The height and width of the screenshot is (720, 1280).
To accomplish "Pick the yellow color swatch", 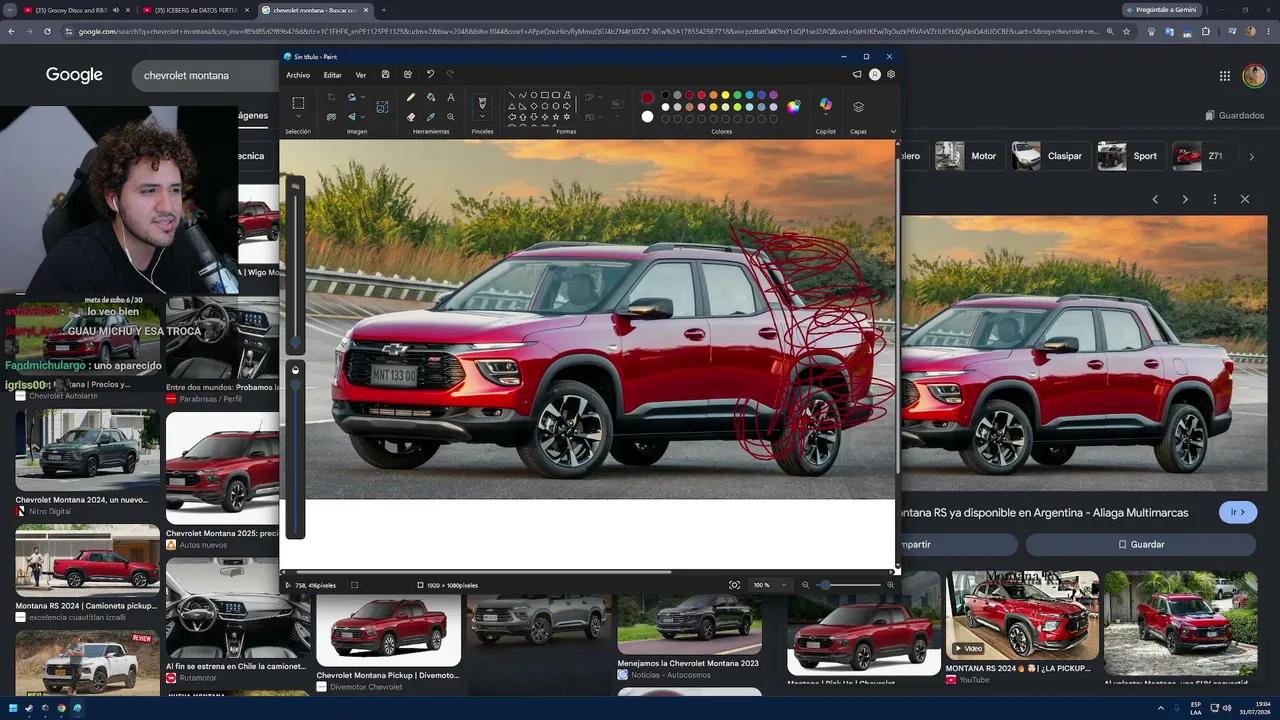I will click(x=725, y=95).
